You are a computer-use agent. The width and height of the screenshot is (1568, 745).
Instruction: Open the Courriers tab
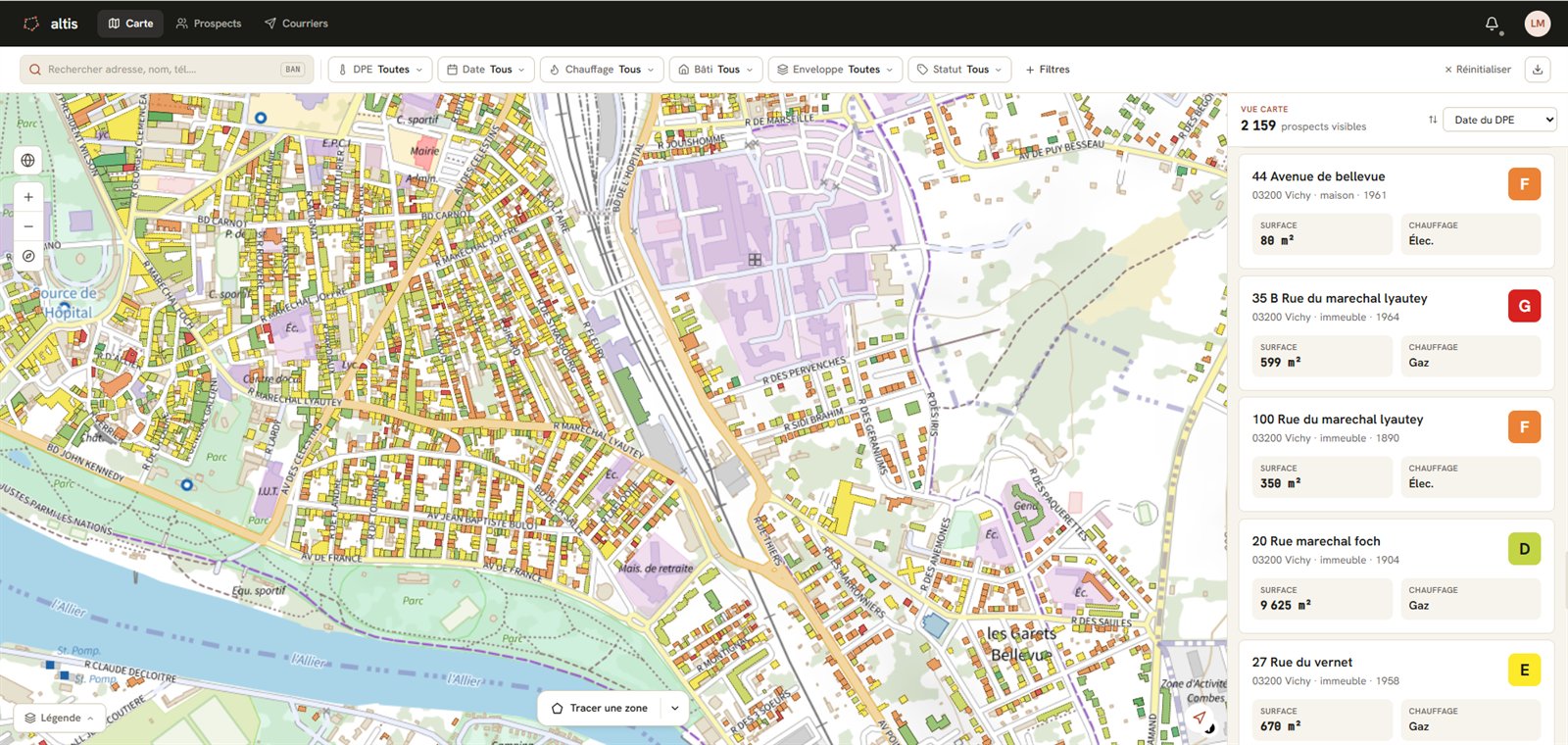pyautogui.click(x=296, y=24)
